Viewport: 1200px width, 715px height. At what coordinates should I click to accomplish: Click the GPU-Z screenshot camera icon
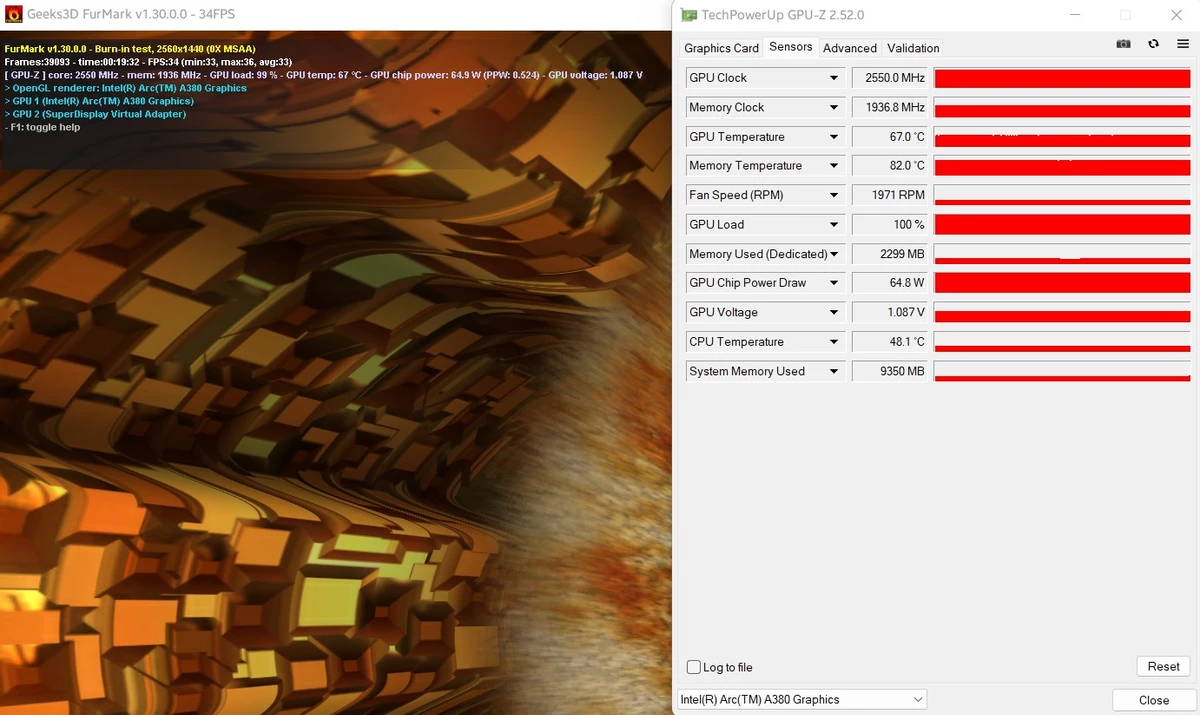pos(1124,44)
